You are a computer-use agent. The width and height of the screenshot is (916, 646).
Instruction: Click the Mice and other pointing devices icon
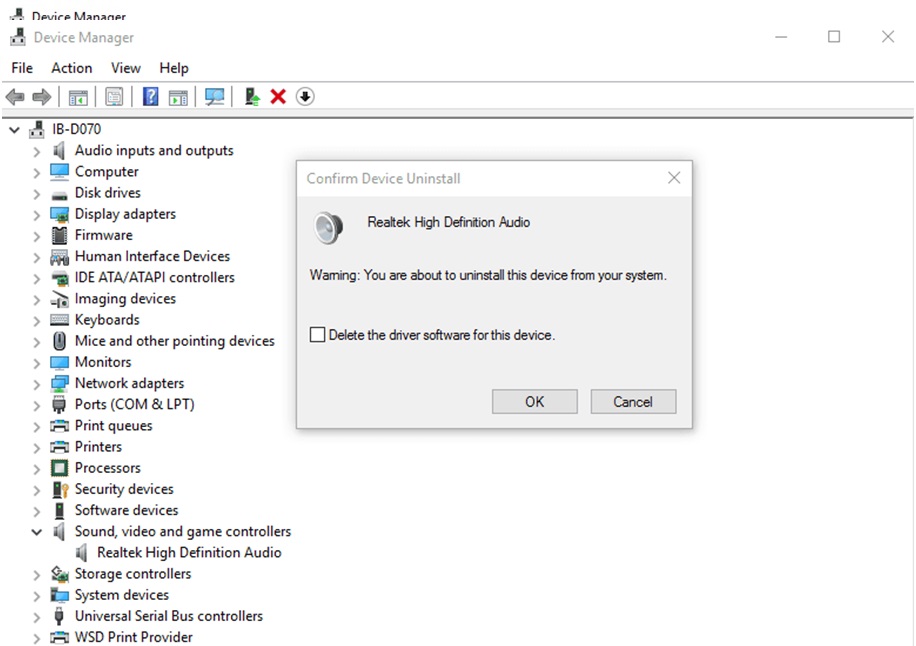tap(59, 341)
